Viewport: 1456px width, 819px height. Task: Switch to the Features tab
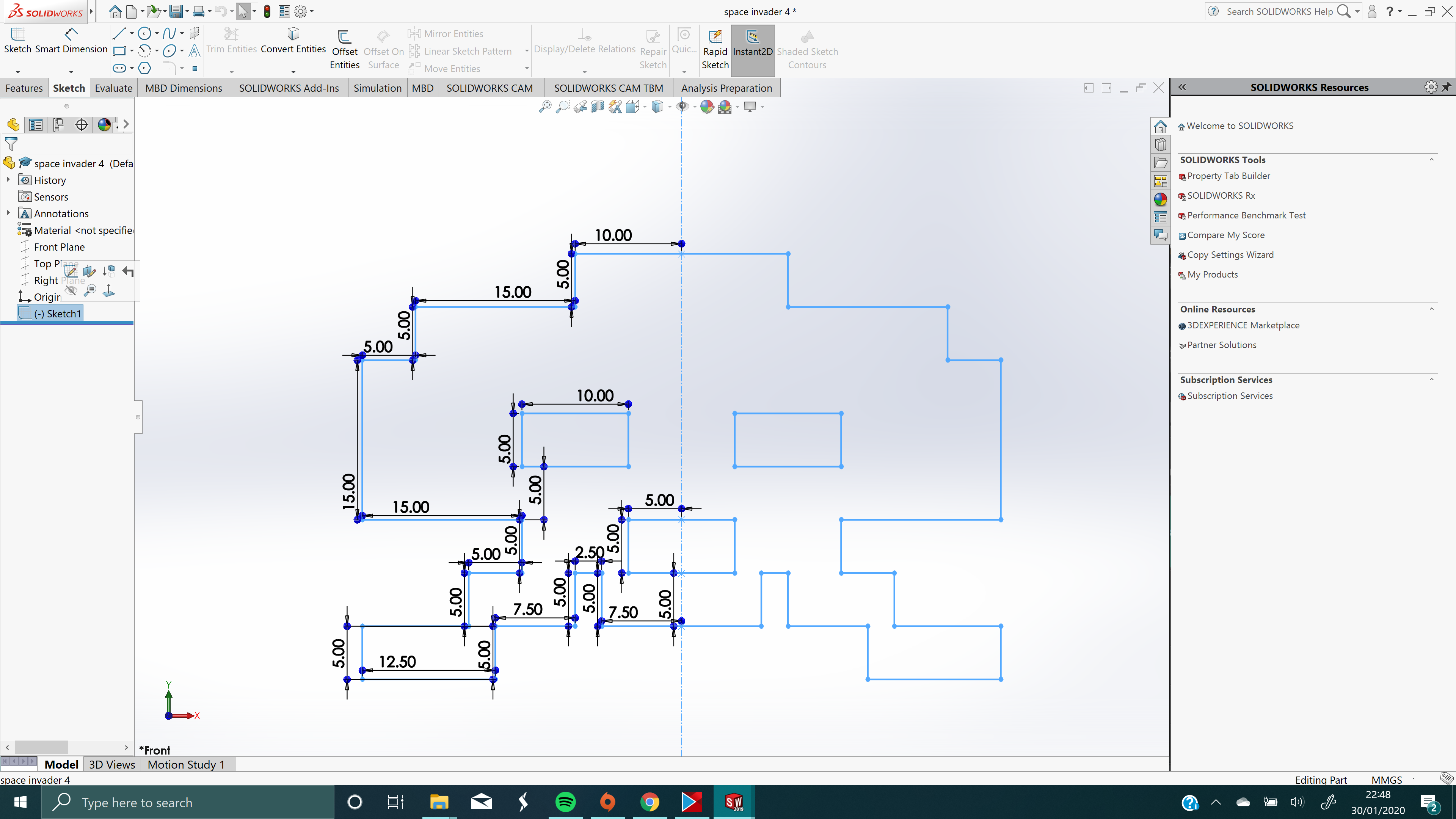[x=24, y=88]
